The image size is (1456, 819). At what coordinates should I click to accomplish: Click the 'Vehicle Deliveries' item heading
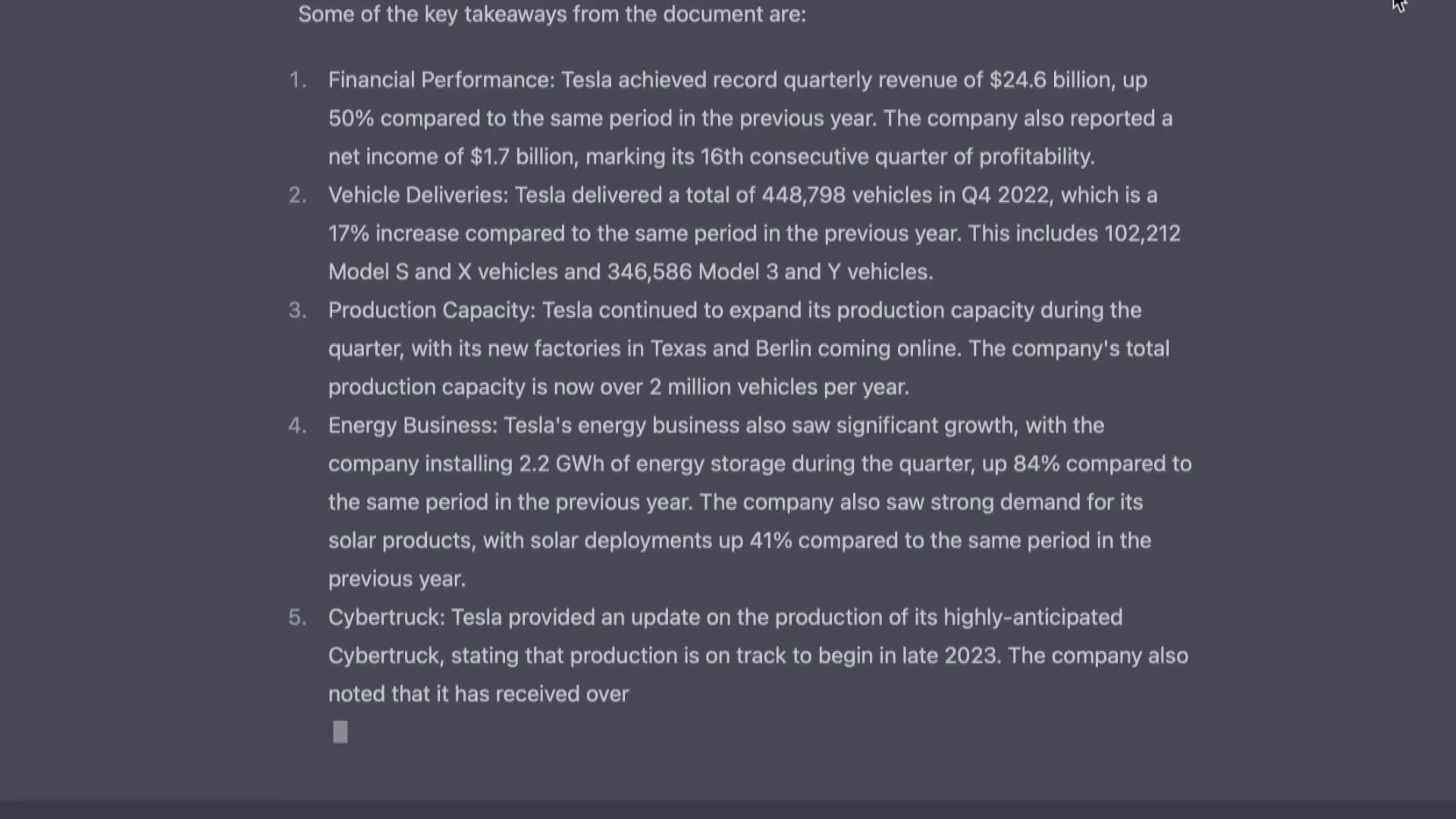[417, 196]
